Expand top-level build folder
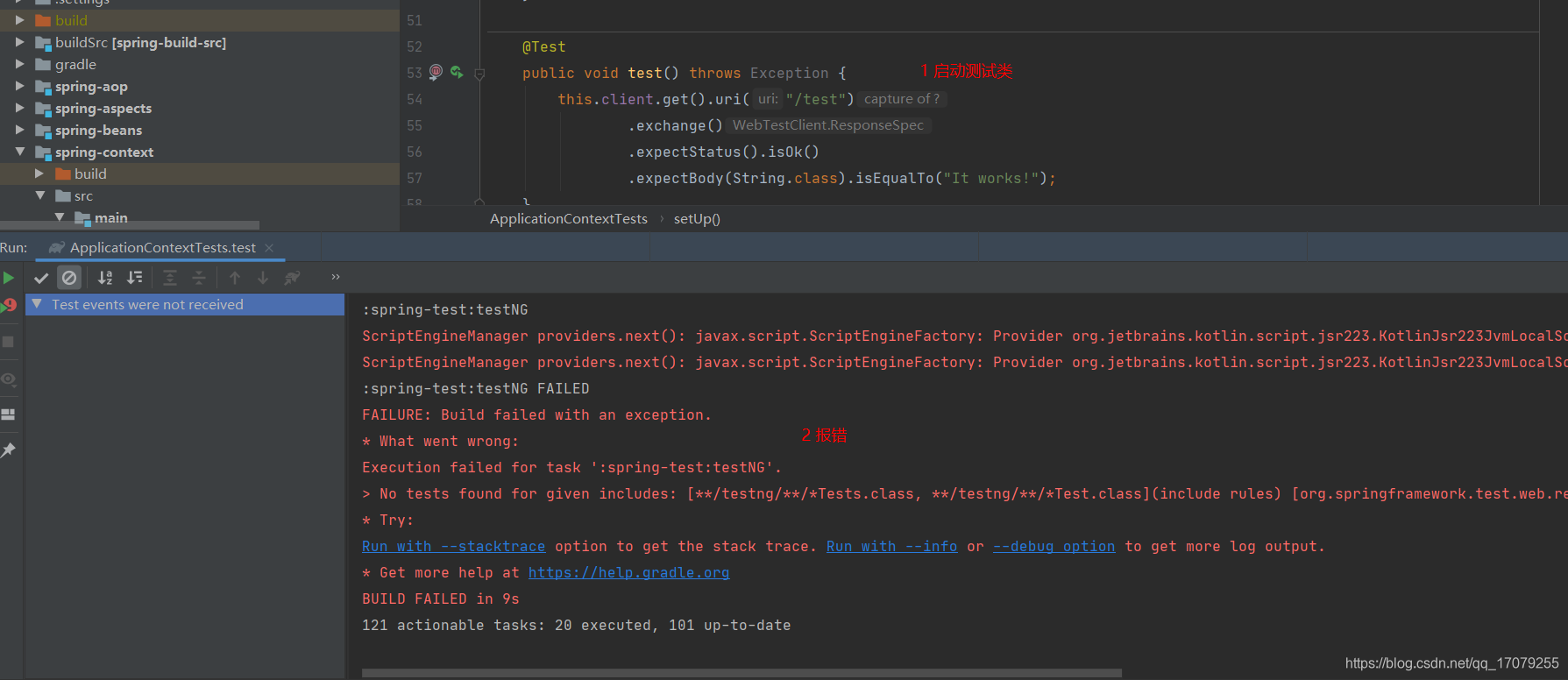This screenshot has height=680, width=1568. coord(19,20)
